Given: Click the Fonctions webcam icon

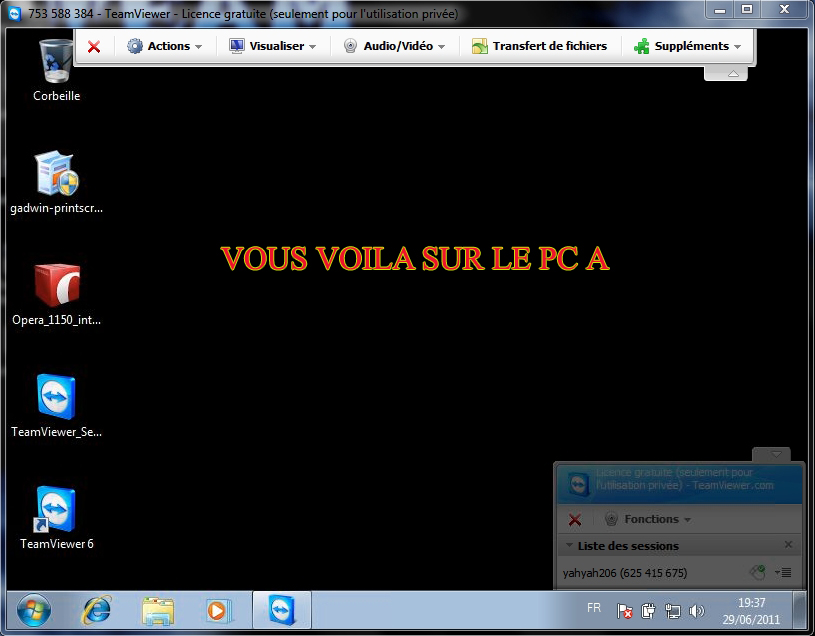Looking at the screenshot, I should tap(612, 519).
